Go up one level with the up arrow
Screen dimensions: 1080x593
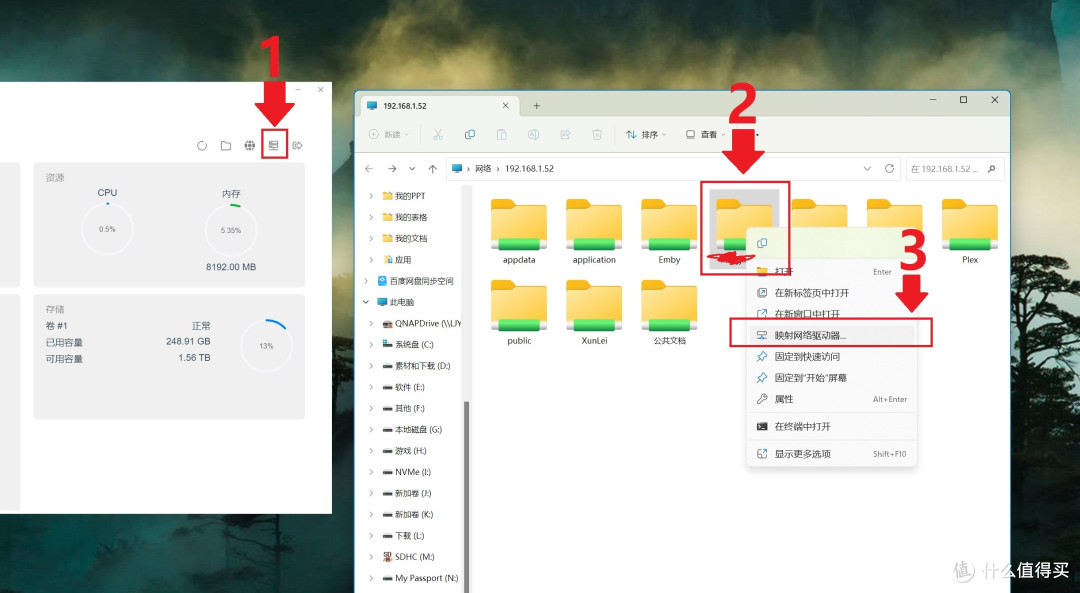(433, 169)
